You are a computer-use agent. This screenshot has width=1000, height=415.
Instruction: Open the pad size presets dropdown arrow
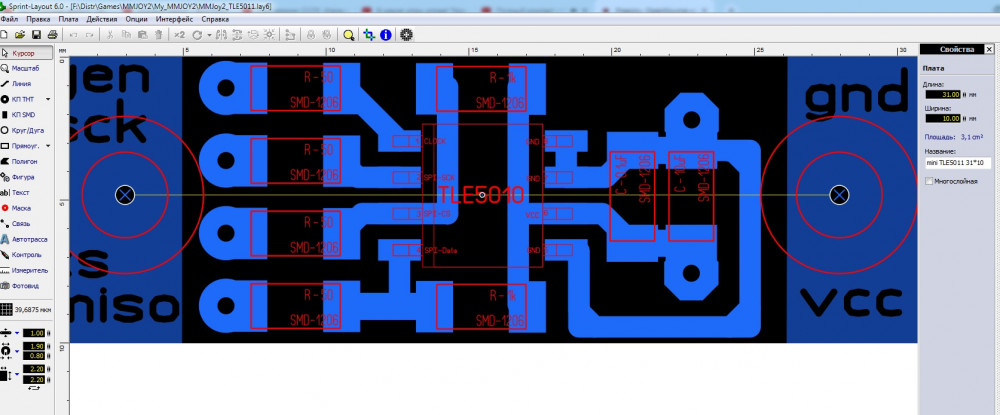[17, 351]
